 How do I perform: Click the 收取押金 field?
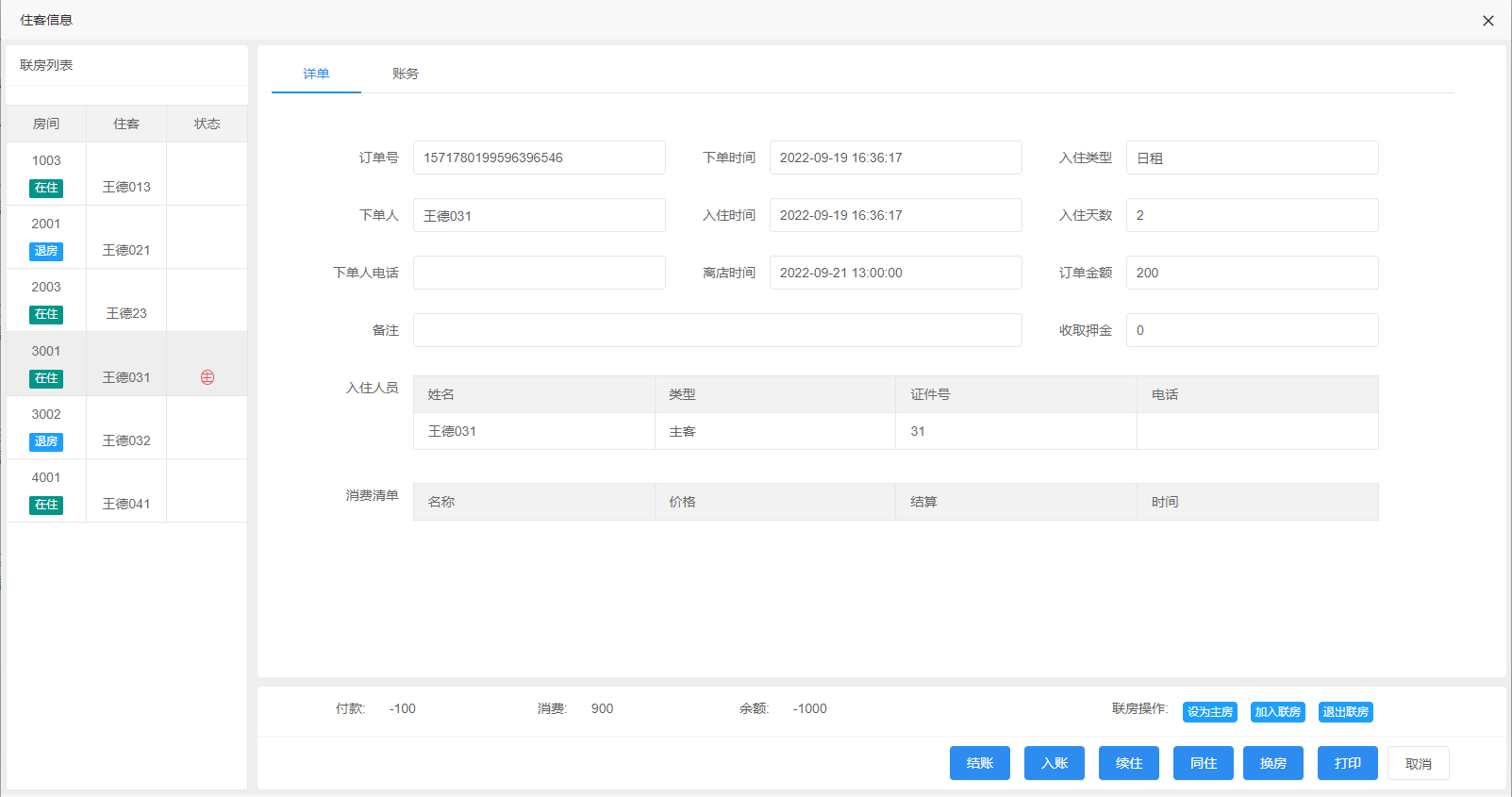pyautogui.click(x=1253, y=330)
